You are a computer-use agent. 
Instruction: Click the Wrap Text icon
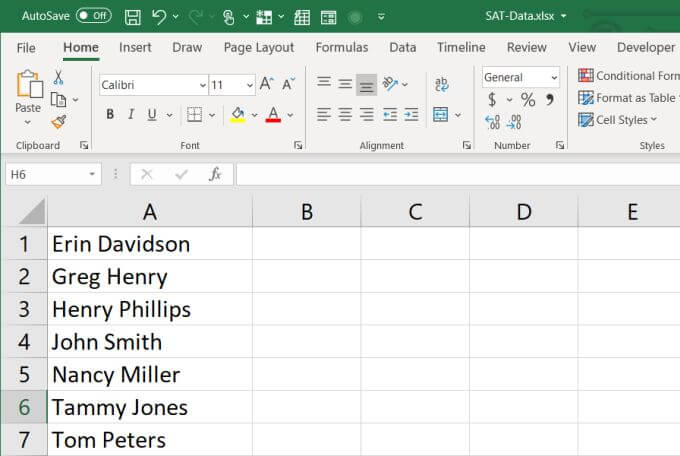point(441,84)
